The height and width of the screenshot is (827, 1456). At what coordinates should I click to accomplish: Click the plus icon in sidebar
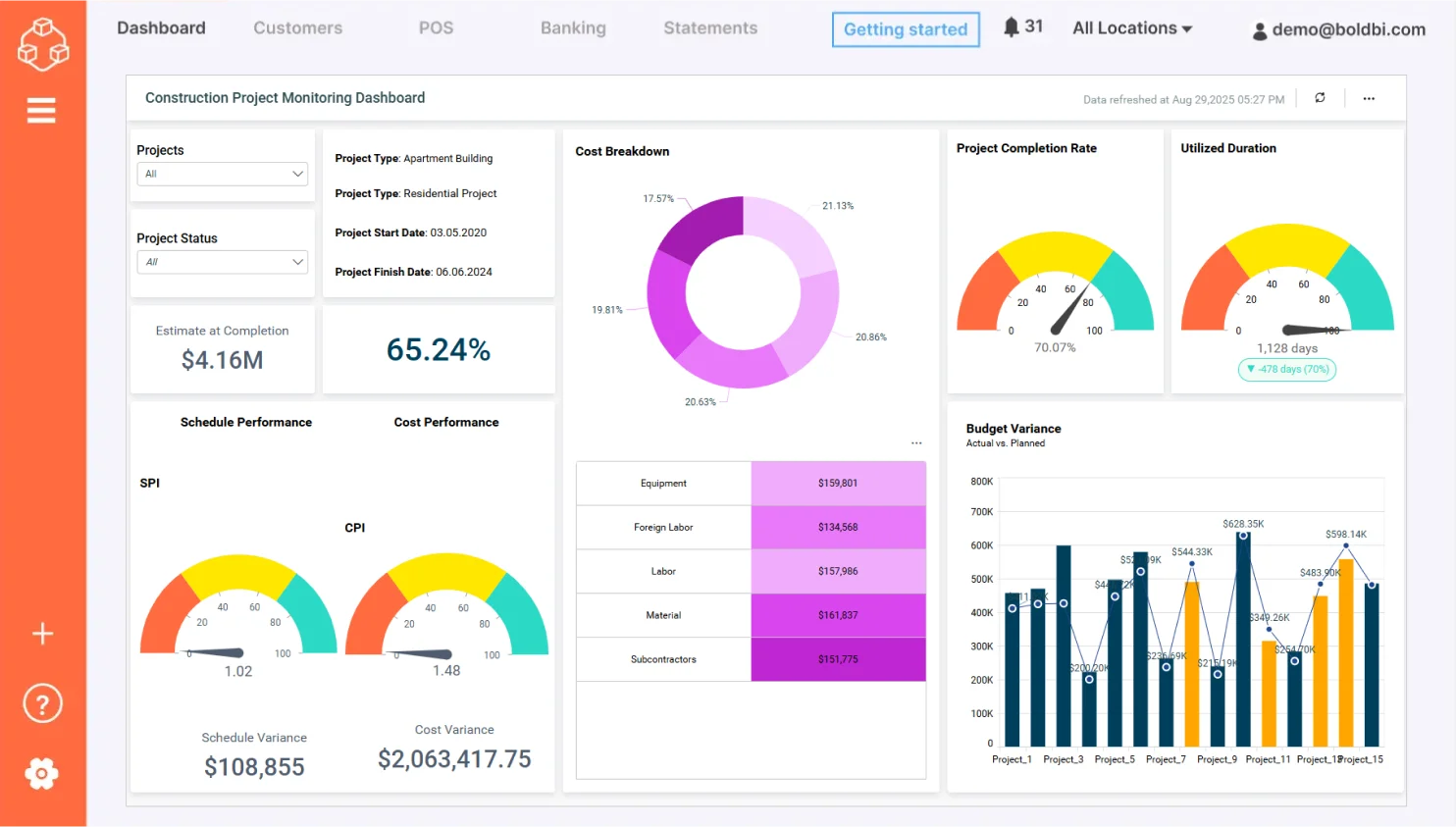coord(42,634)
